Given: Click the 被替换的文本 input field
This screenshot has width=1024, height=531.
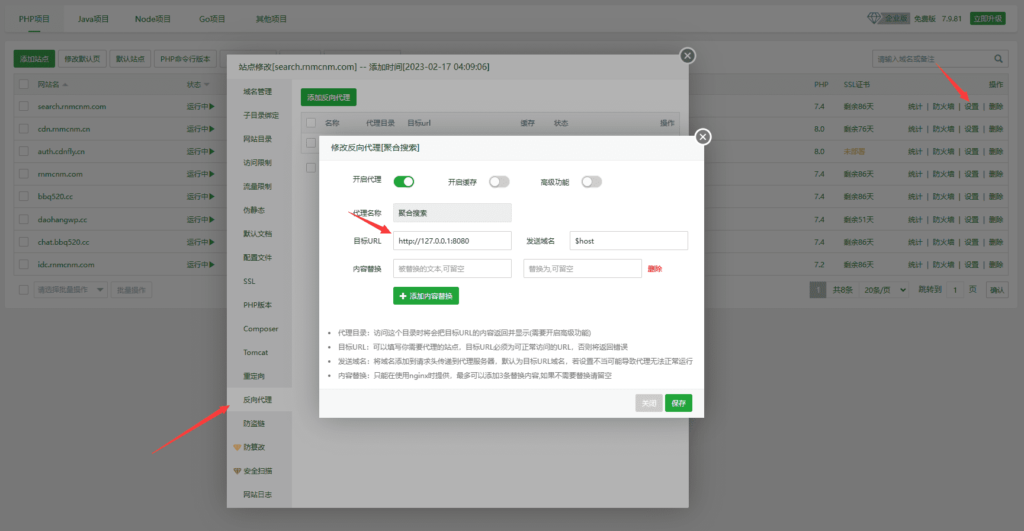Looking at the screenshot, I should [x=452, y=268].
